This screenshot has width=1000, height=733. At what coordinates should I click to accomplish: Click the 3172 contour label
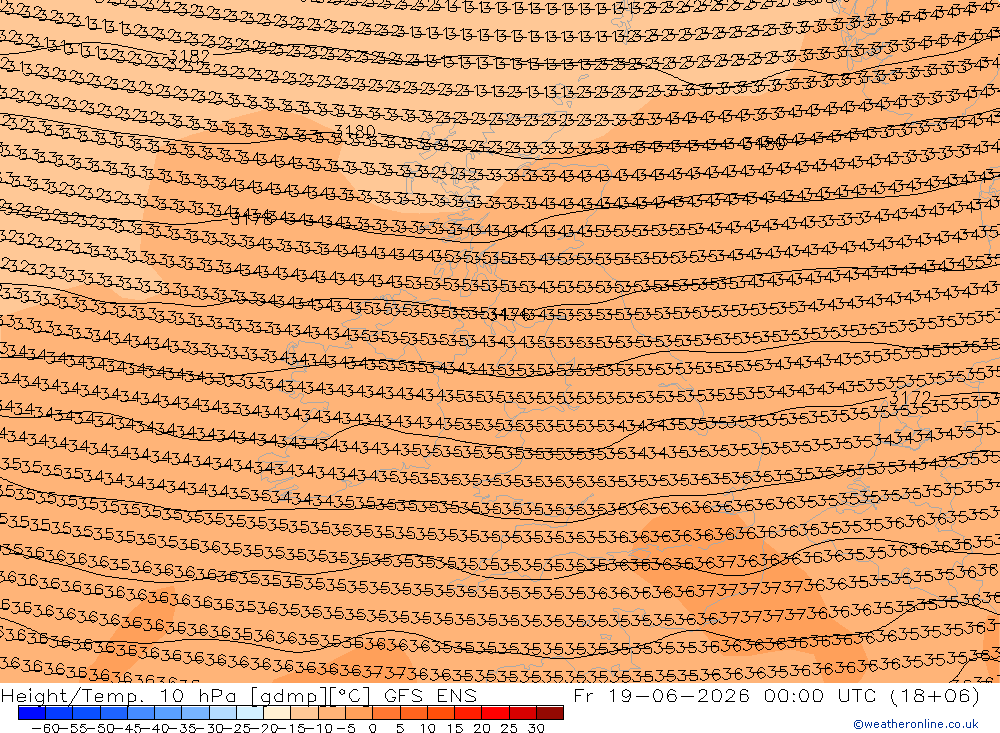(x=911, y=397)
